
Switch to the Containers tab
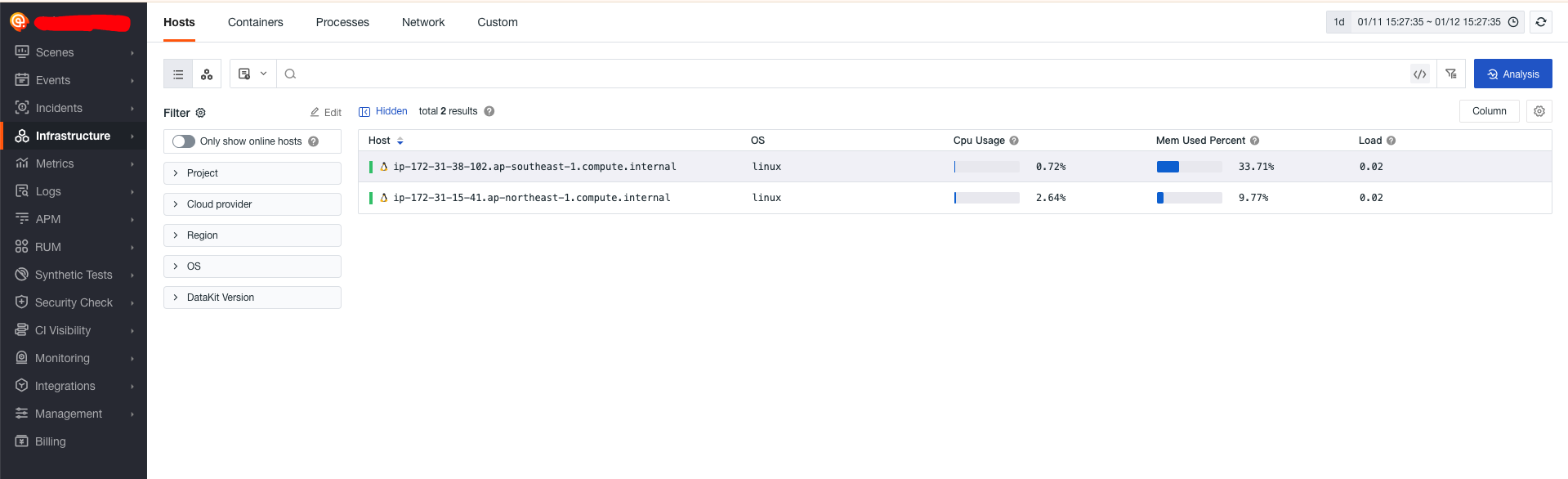[x=255, y=22]
